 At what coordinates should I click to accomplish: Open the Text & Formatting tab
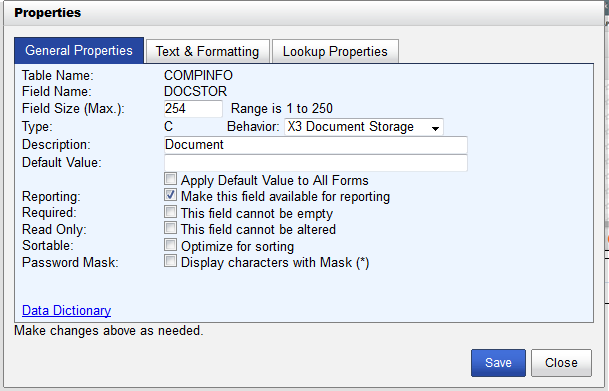click(207, 51)
